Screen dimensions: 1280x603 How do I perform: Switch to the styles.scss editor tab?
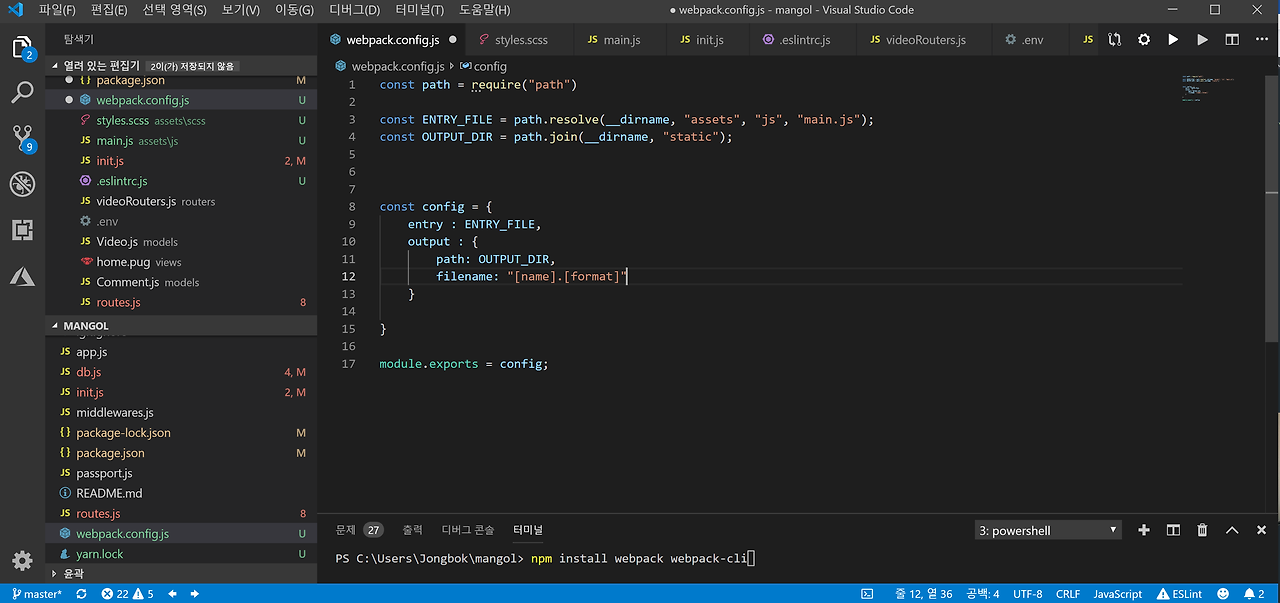tap(522, 40)
